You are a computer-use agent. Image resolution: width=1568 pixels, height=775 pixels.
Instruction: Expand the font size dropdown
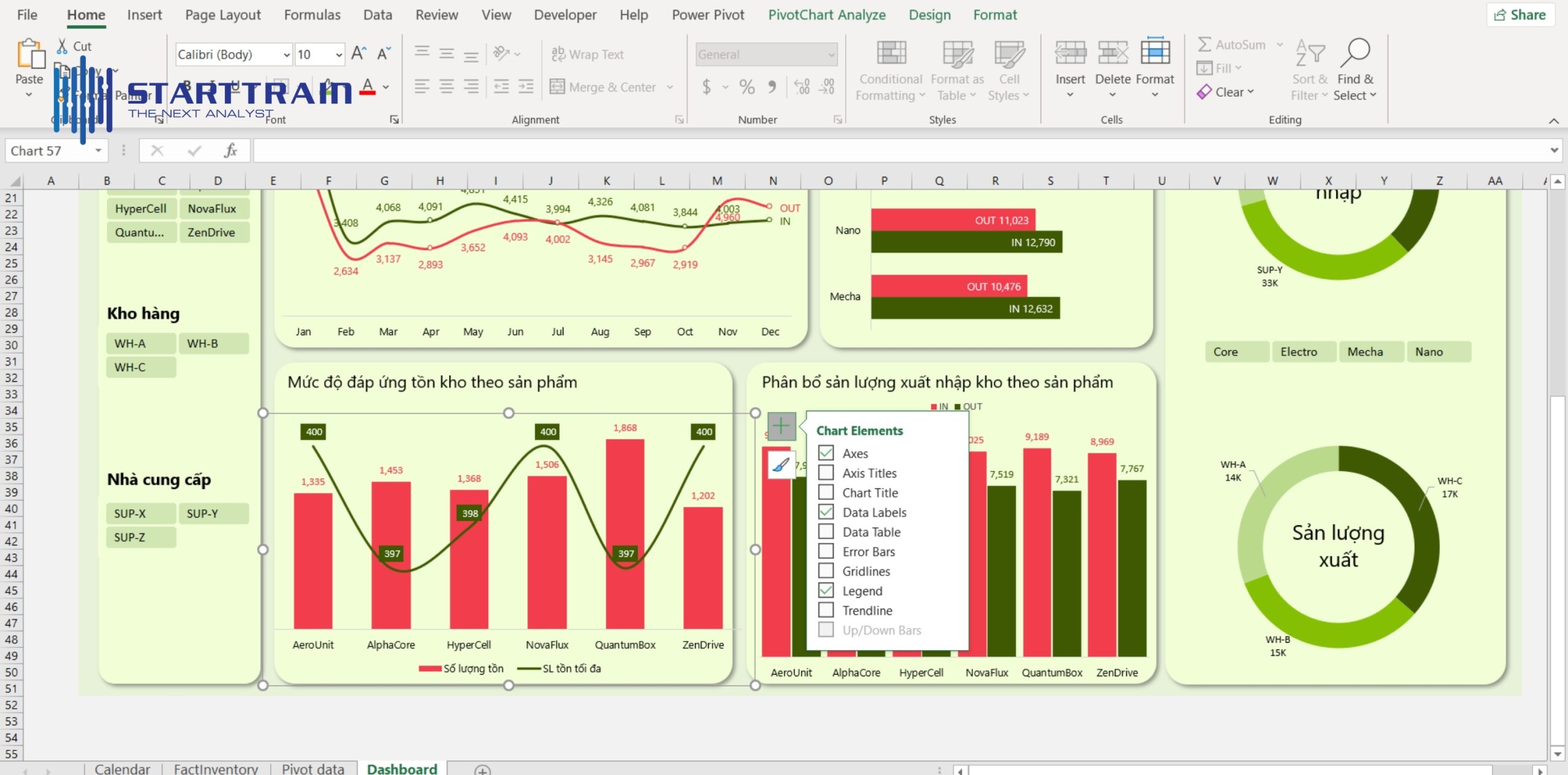pos(339,54)
